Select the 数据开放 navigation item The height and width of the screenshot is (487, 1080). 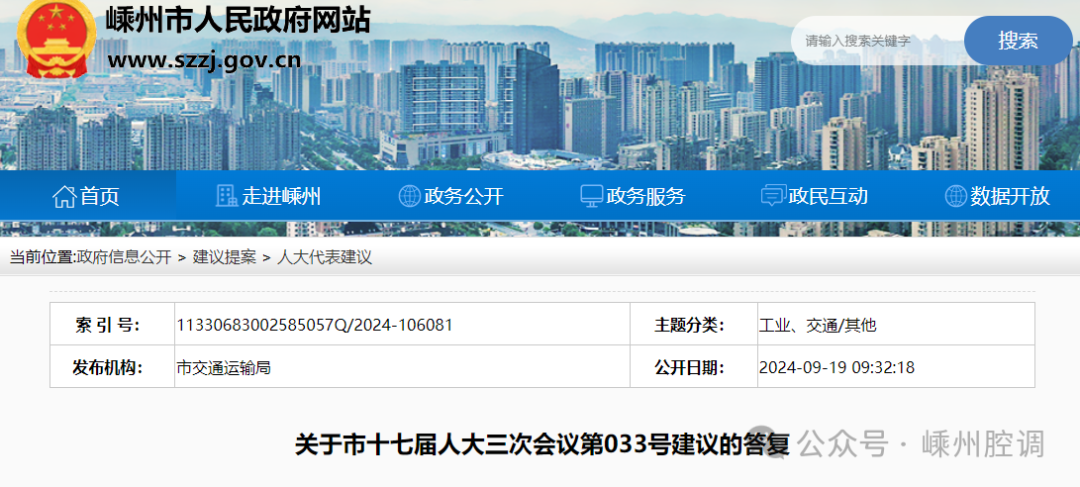[x=1010, y=196]
